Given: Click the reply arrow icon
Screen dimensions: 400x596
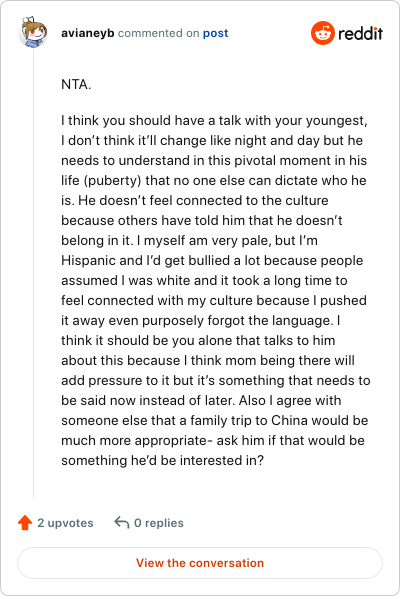Looking at the screenshot, I should coord(122,522).
